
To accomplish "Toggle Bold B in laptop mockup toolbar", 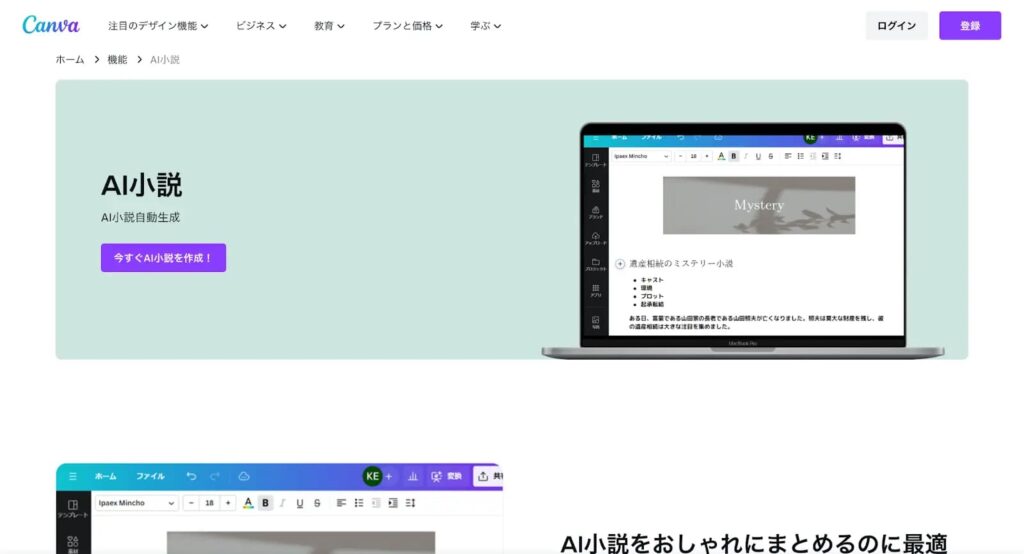I will pos(733,156).
